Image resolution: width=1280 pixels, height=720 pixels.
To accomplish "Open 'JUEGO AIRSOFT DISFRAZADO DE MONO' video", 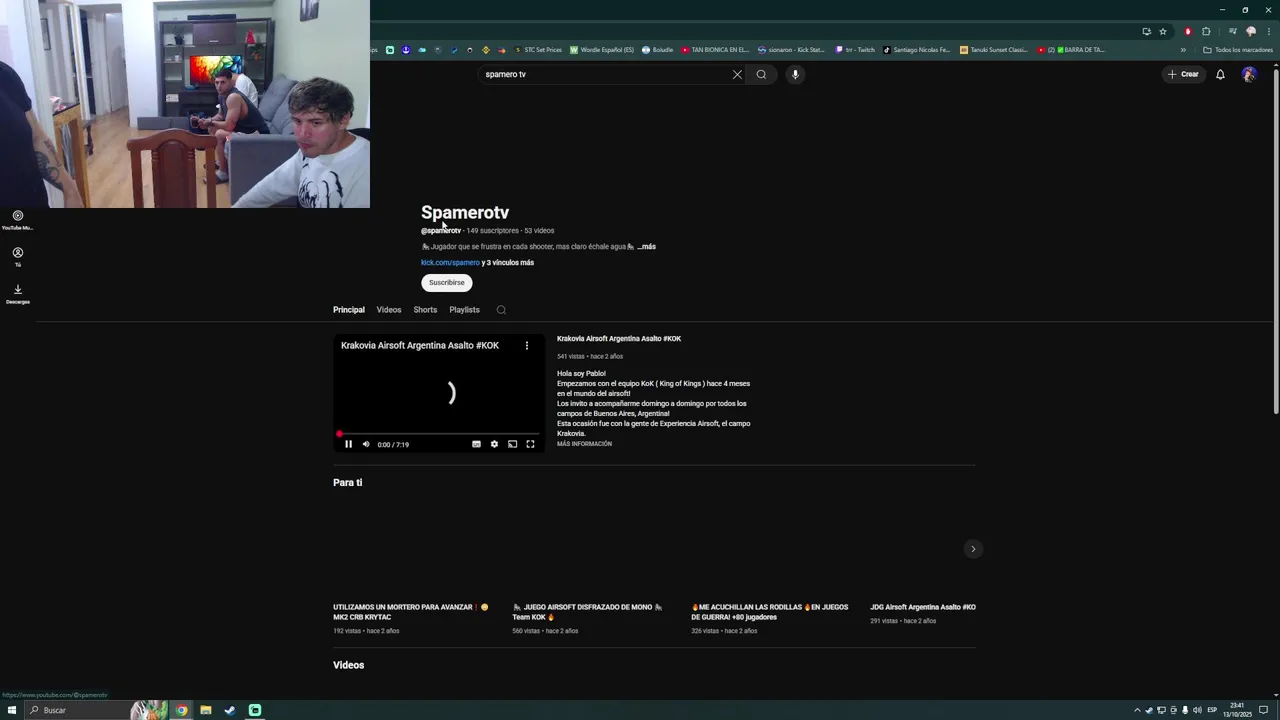I will pos(587,612).
